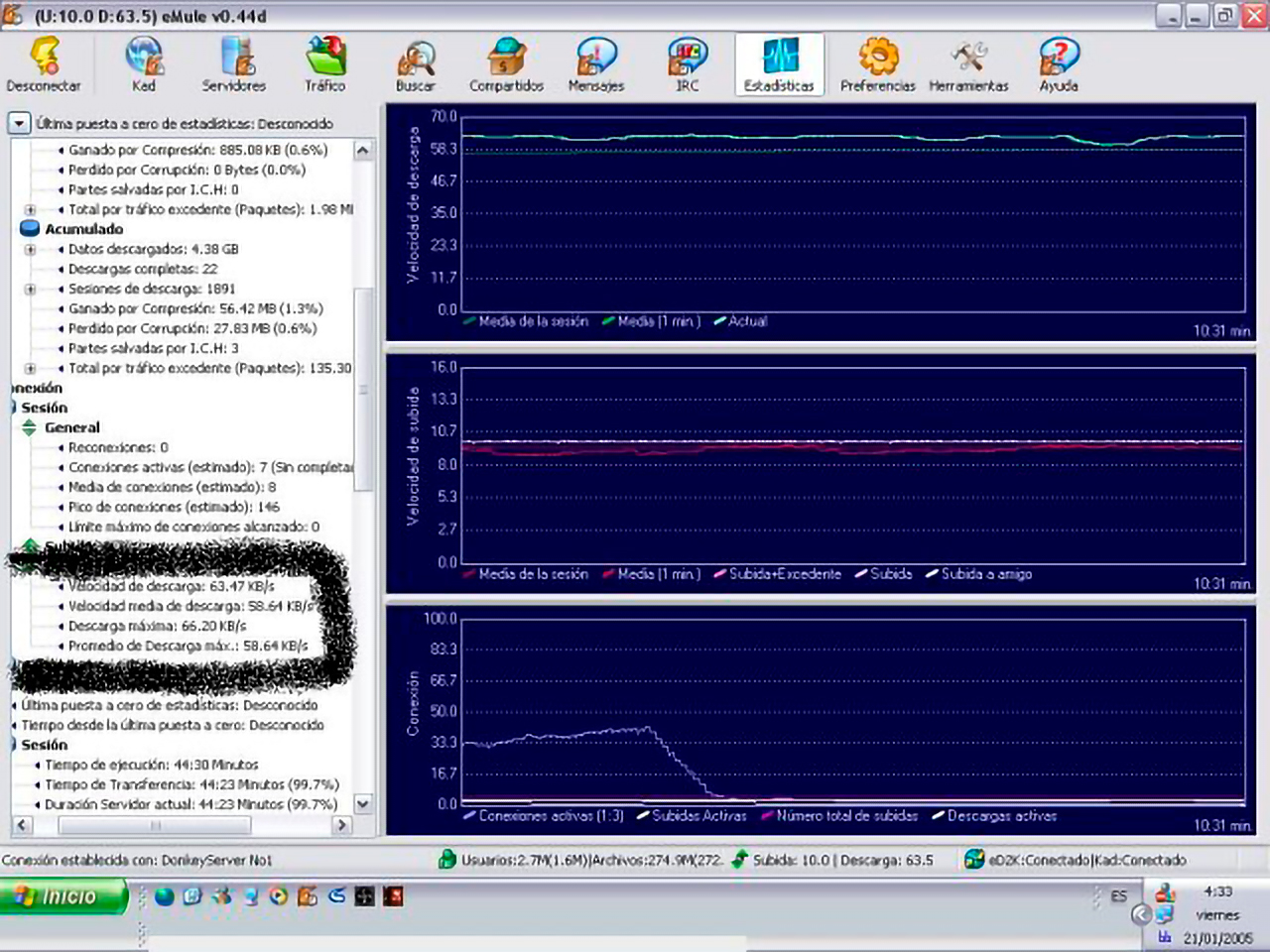Click the tree scroll down arrow
1270x952 pixels.
coord(363,803)
